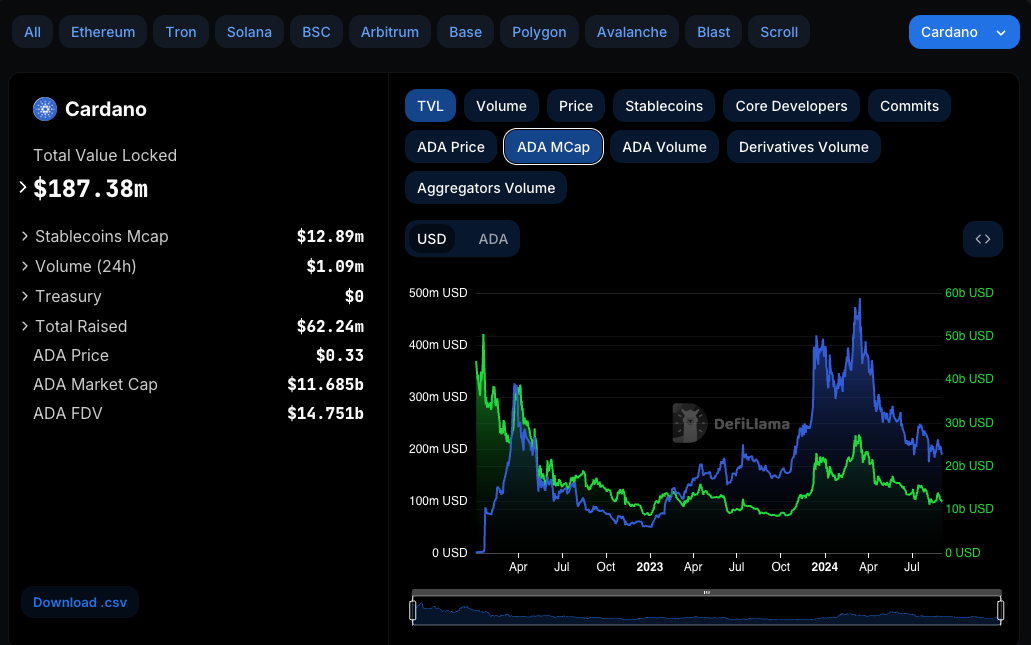The width and height of the screenshot is (1031, 645).
Task: Show the Derivatives Volume series
Action: pos(803,147)
